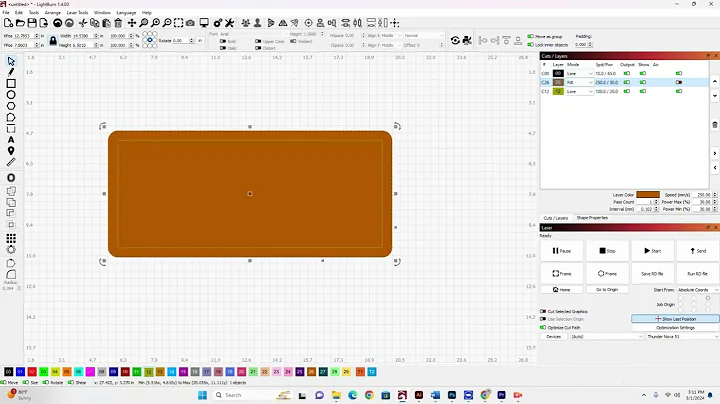The image size is (720, 404).
Task: Open the Mode dropdown for layer C12
Action: [x=579, y=91]
